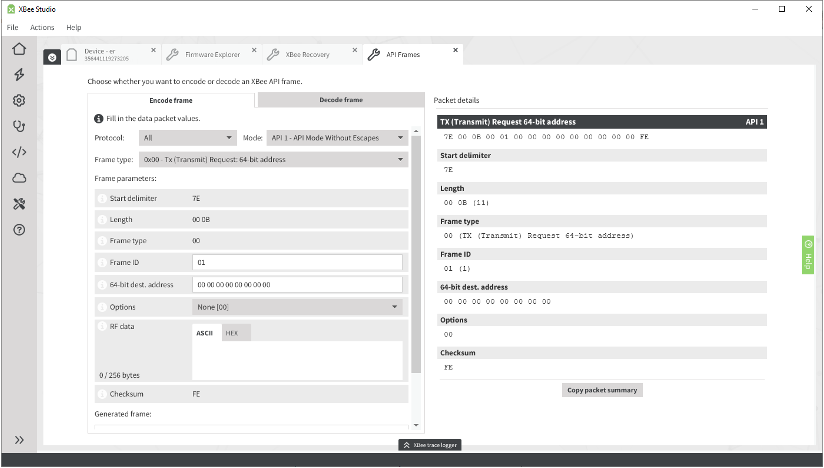Click the info icon beside RF data

102,326
